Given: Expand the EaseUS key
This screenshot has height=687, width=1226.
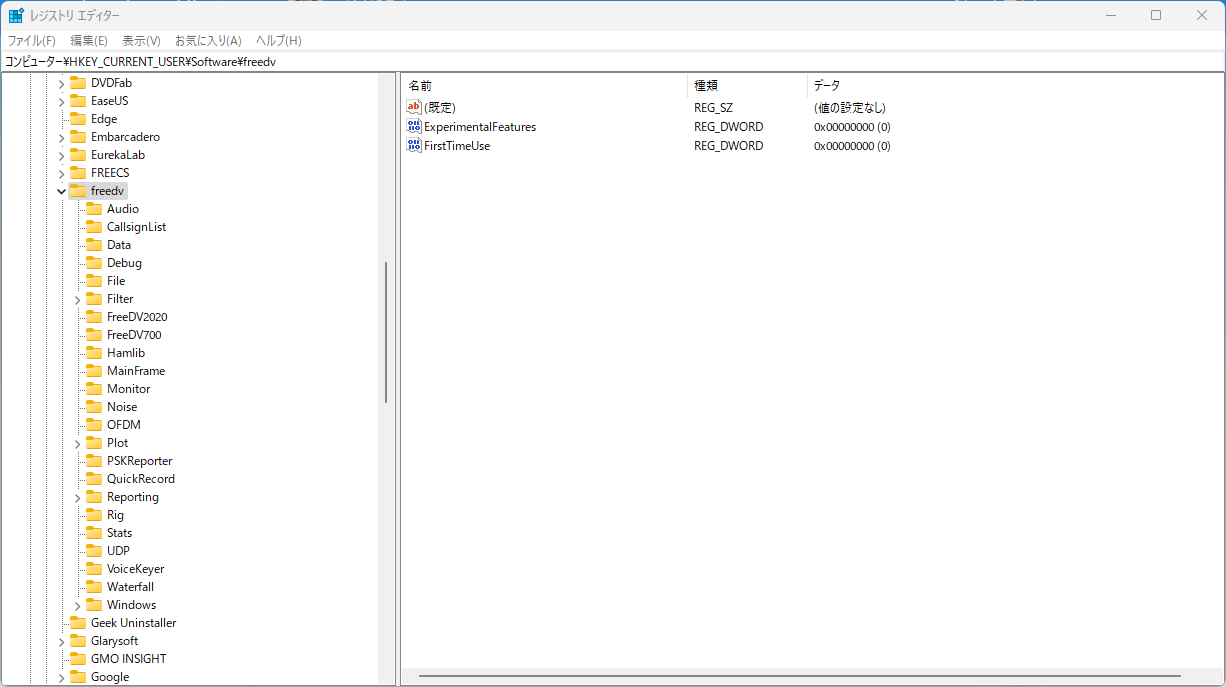Looking at the screenshot, I should [x=62, y=101].
